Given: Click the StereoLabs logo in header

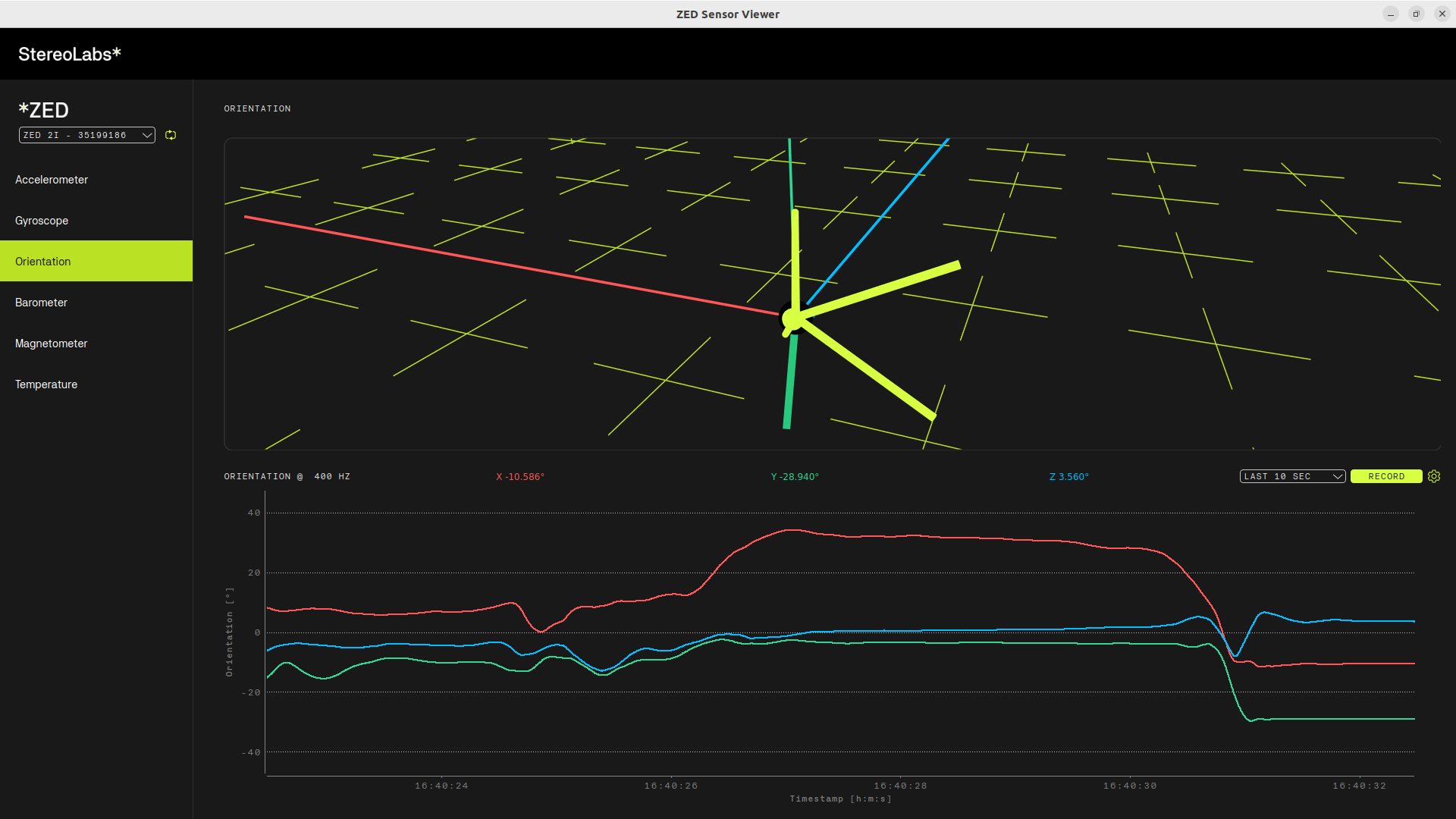Looking at the screenshot, I should point(70,54).
